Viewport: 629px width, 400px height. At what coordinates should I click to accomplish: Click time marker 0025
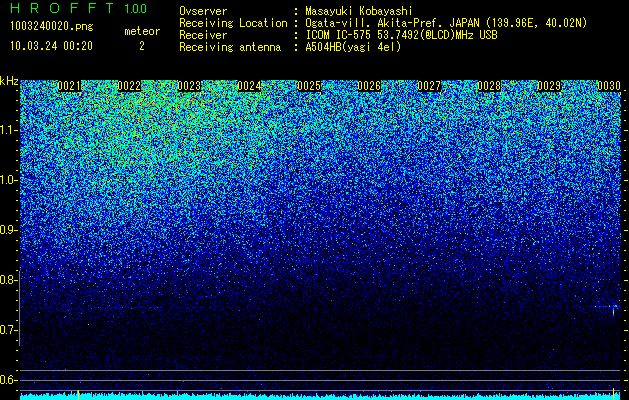click(309, 86)
